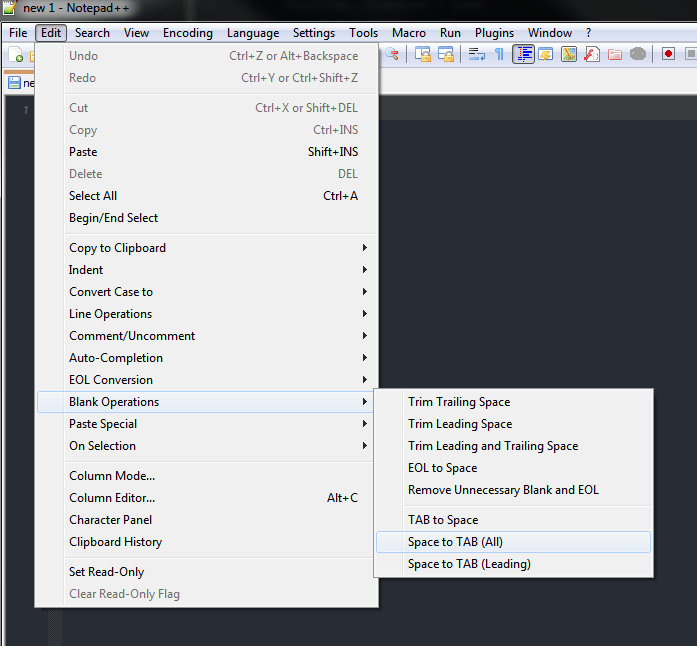The image size is (697, 646).
Task: Expand the Paste Special submenu
Action: point(207,424)
